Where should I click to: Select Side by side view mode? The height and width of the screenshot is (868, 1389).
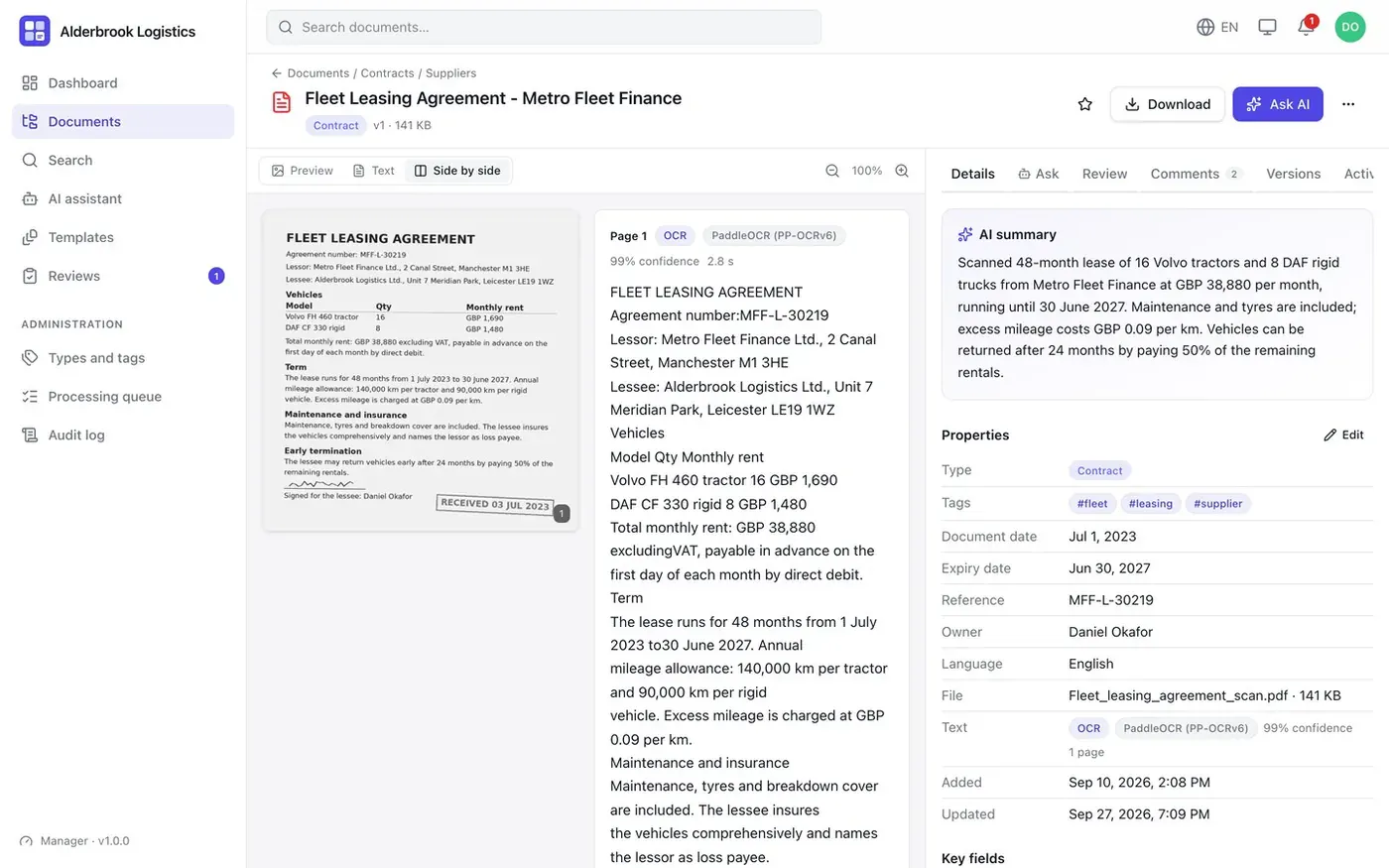click(457, 171)
